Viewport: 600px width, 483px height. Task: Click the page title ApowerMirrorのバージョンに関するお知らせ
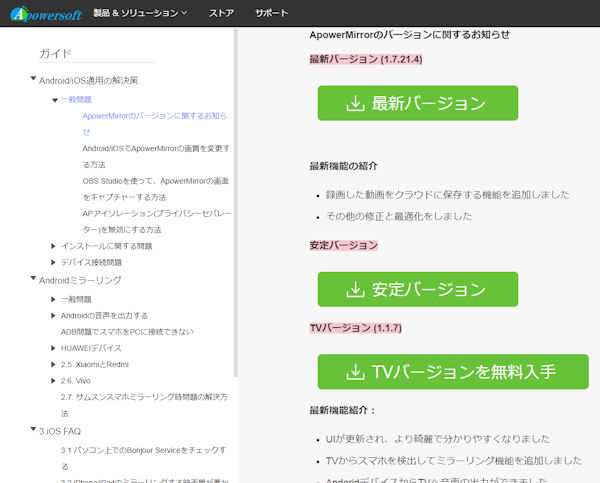point(409,35)
